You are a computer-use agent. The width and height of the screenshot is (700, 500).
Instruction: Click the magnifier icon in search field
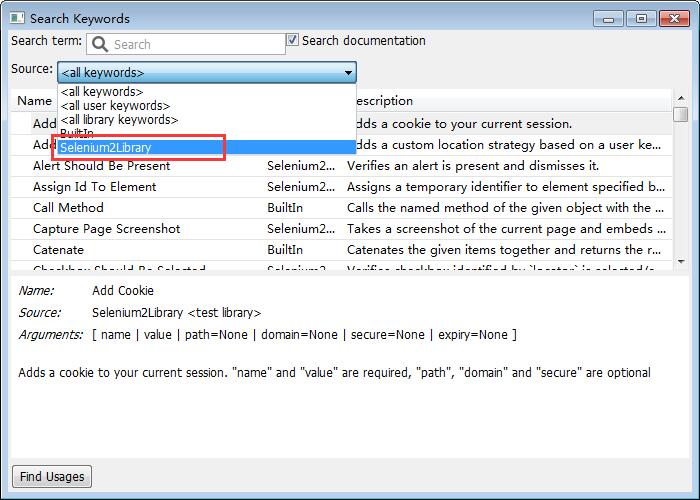point(99,44)
